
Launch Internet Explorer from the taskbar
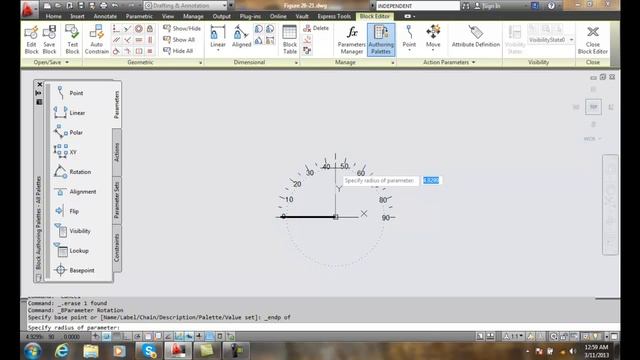(x=62, y=351)
